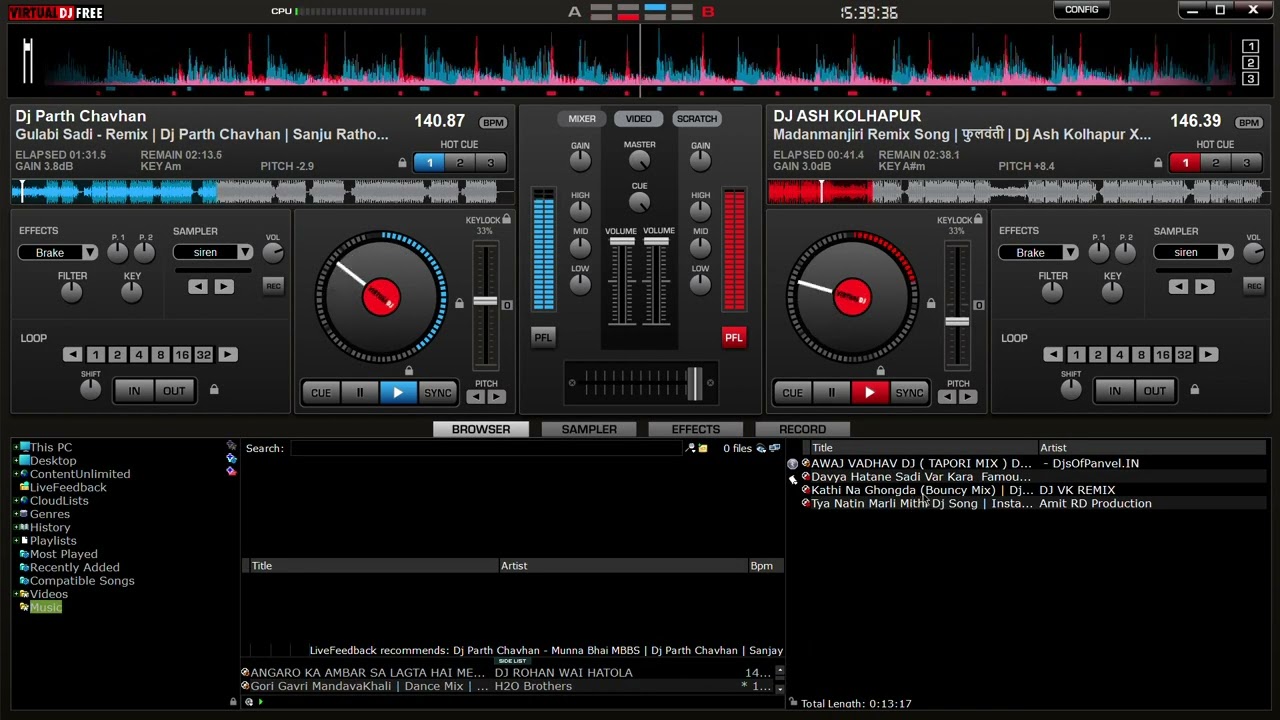Viewport: 1280px width, 720px height.
Task: Click left channel volume fader
Action: 621,243
